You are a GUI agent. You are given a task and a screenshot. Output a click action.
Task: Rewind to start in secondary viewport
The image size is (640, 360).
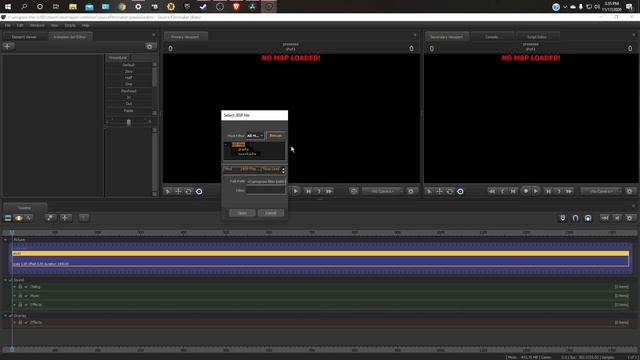click(491, 191)
